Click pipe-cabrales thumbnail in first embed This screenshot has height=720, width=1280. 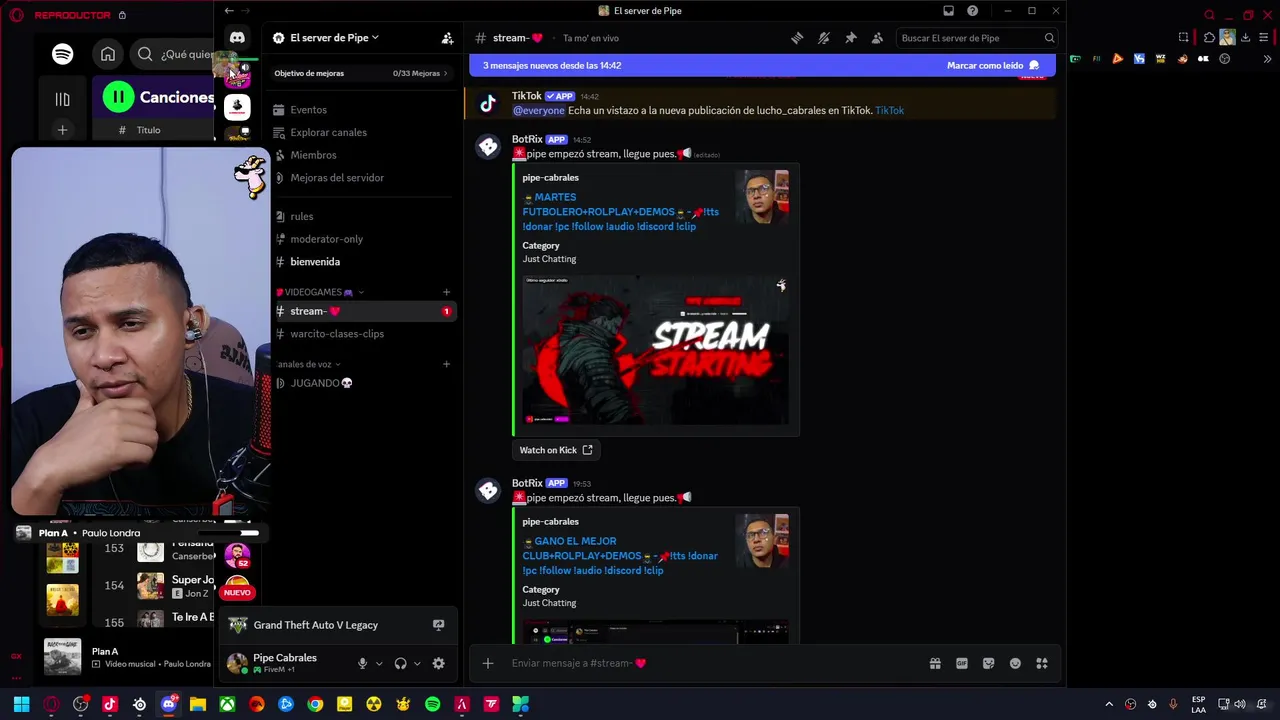[x=762, y=197]
